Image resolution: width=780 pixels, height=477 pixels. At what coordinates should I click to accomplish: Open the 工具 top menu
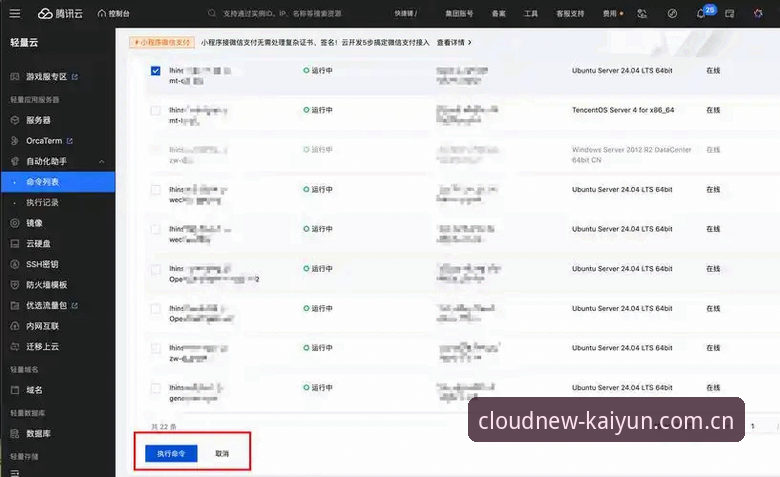(530, 13)
